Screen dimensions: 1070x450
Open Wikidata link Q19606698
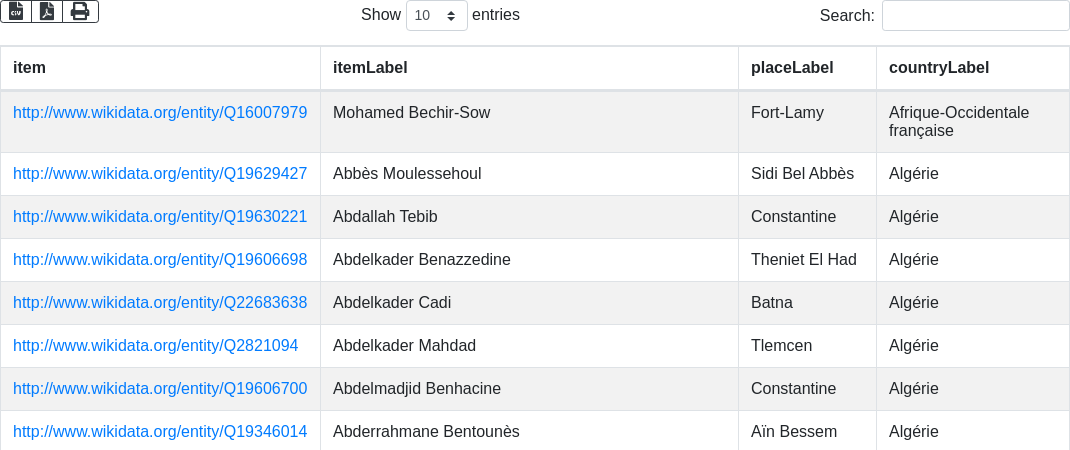pyautogui.click(x=160, y=259)
